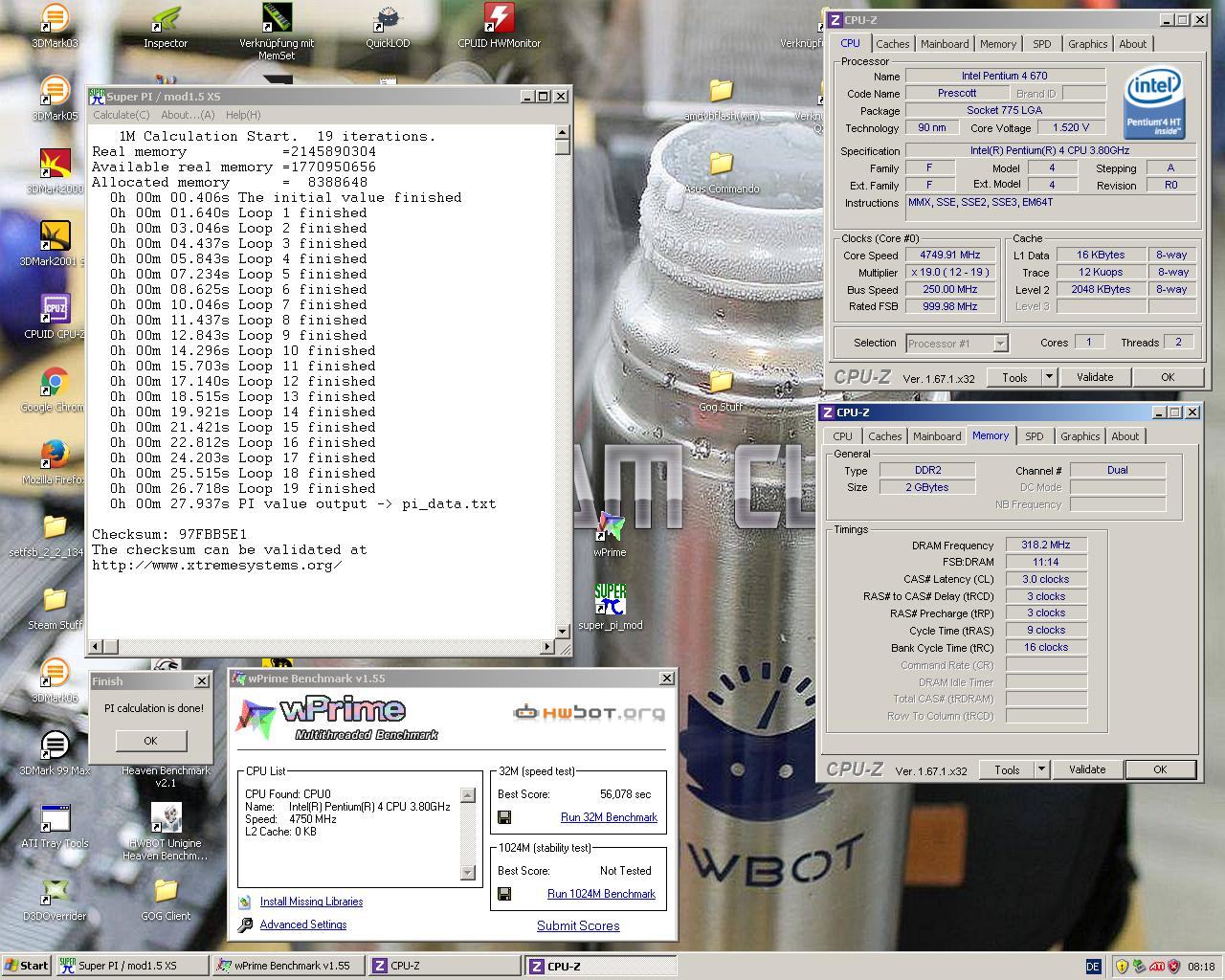Expand the Tools dropdown arrow in CPU tab window
This screenshot has width=1225, height=980.
pyautogui.click(x=1049, y=377)
